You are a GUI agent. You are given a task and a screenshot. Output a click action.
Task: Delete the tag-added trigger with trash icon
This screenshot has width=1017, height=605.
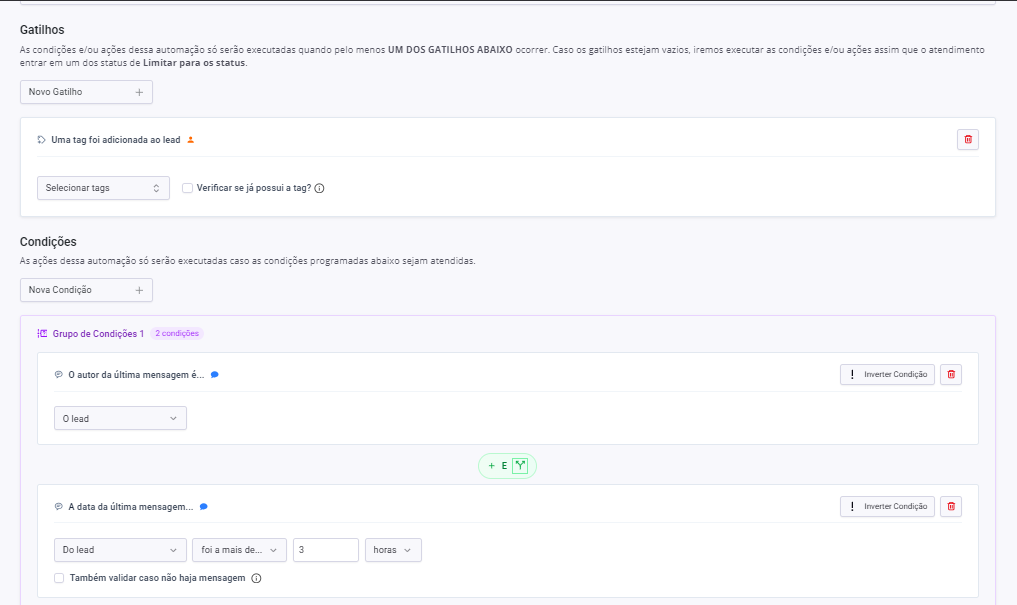click(x=967, y=140)
